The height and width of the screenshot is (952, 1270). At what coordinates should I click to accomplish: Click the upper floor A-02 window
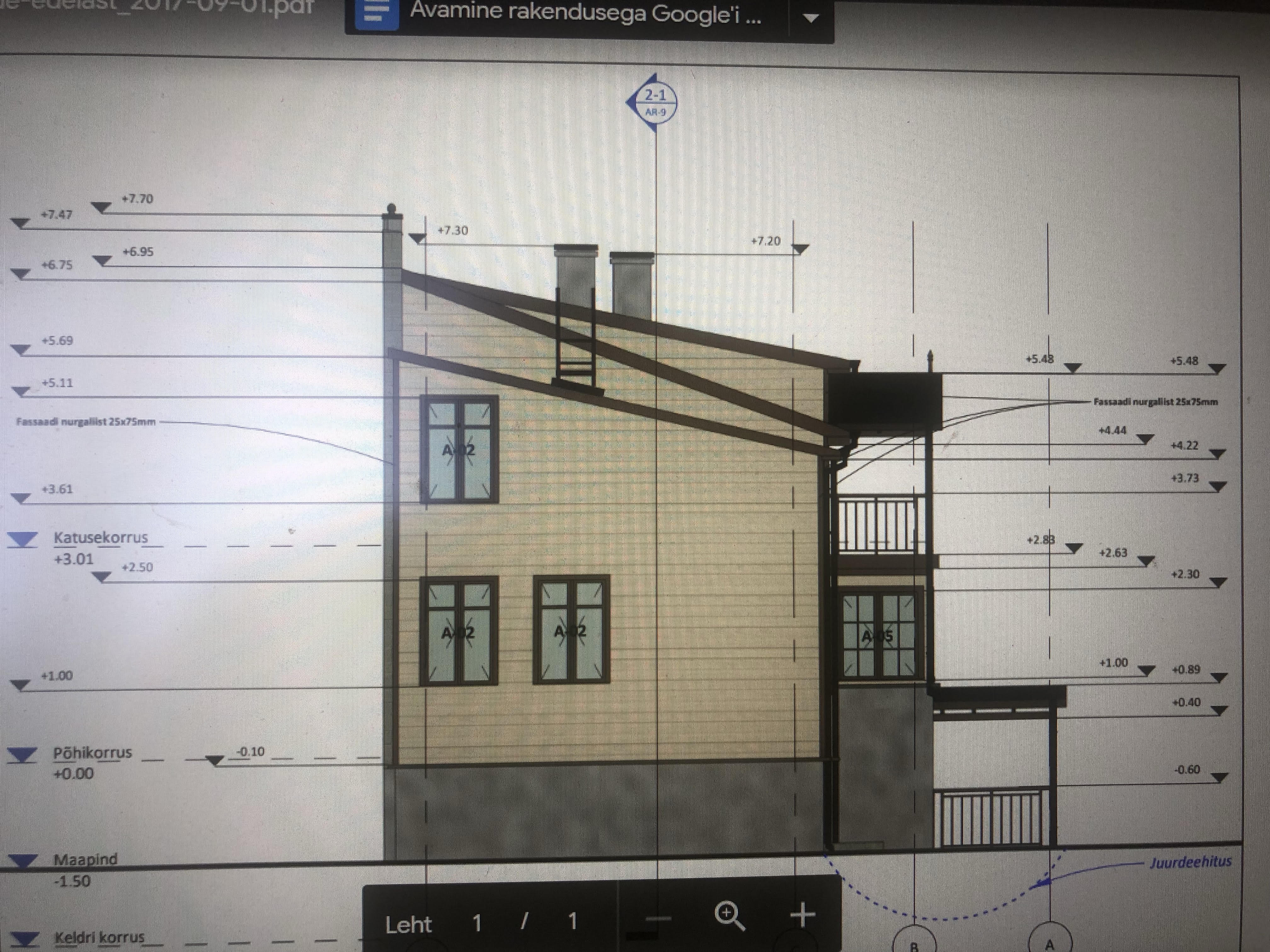click(459, 449)
